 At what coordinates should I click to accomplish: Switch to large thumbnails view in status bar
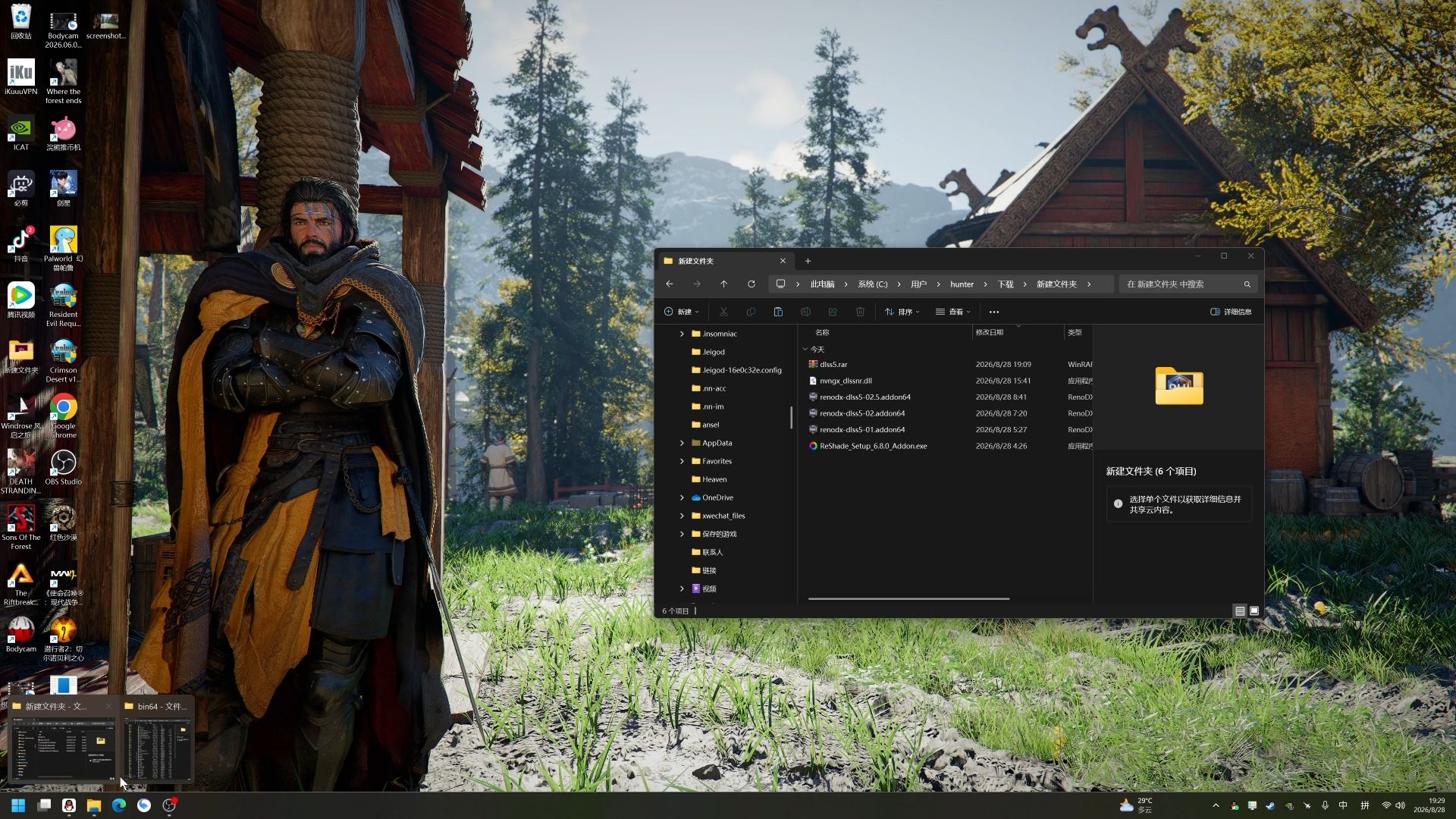click(x=1254, y=611)
